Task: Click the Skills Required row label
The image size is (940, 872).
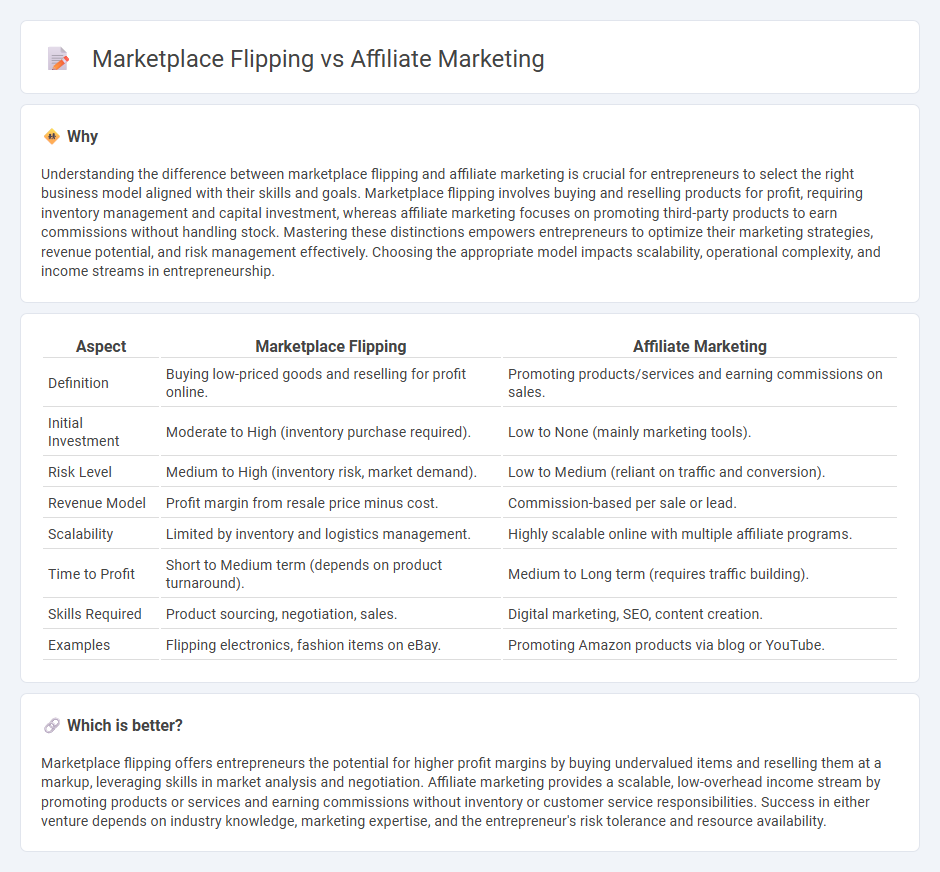Action: (x=95, y=614)
